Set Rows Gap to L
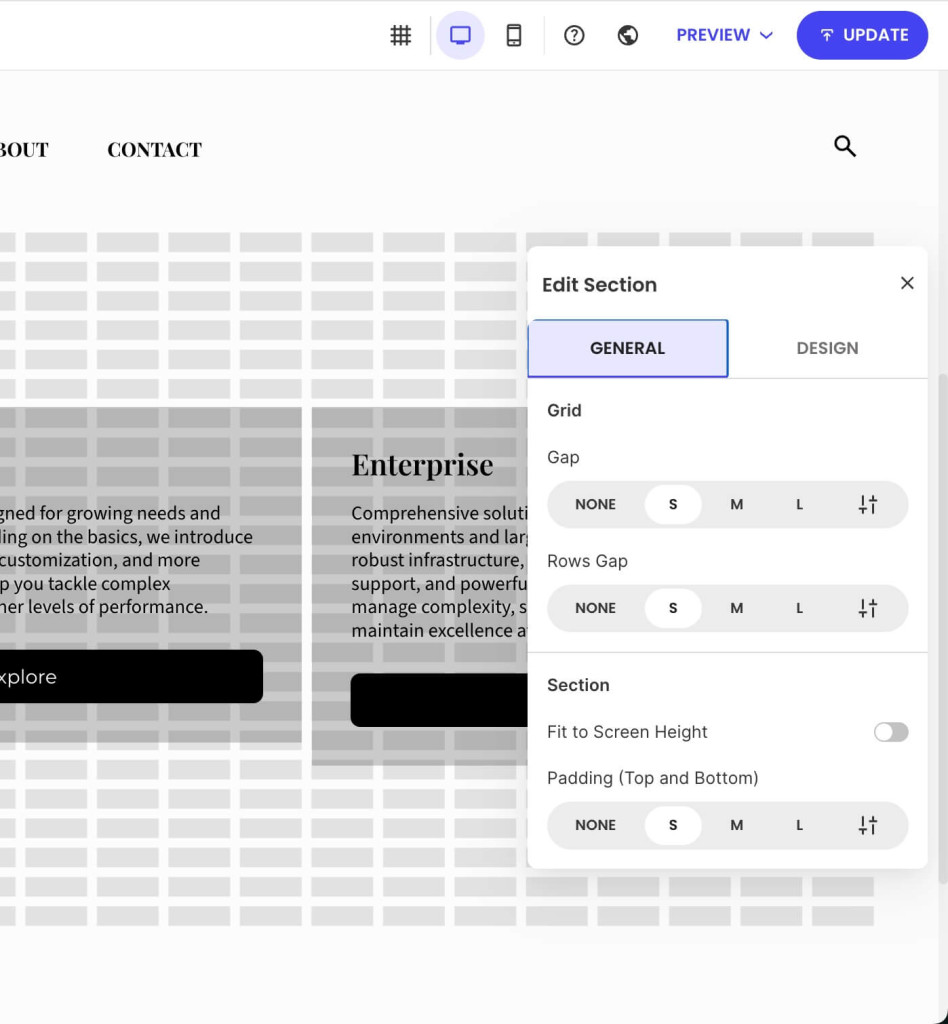The height and width of the screenshot is (1024, 948). (799, 608)
